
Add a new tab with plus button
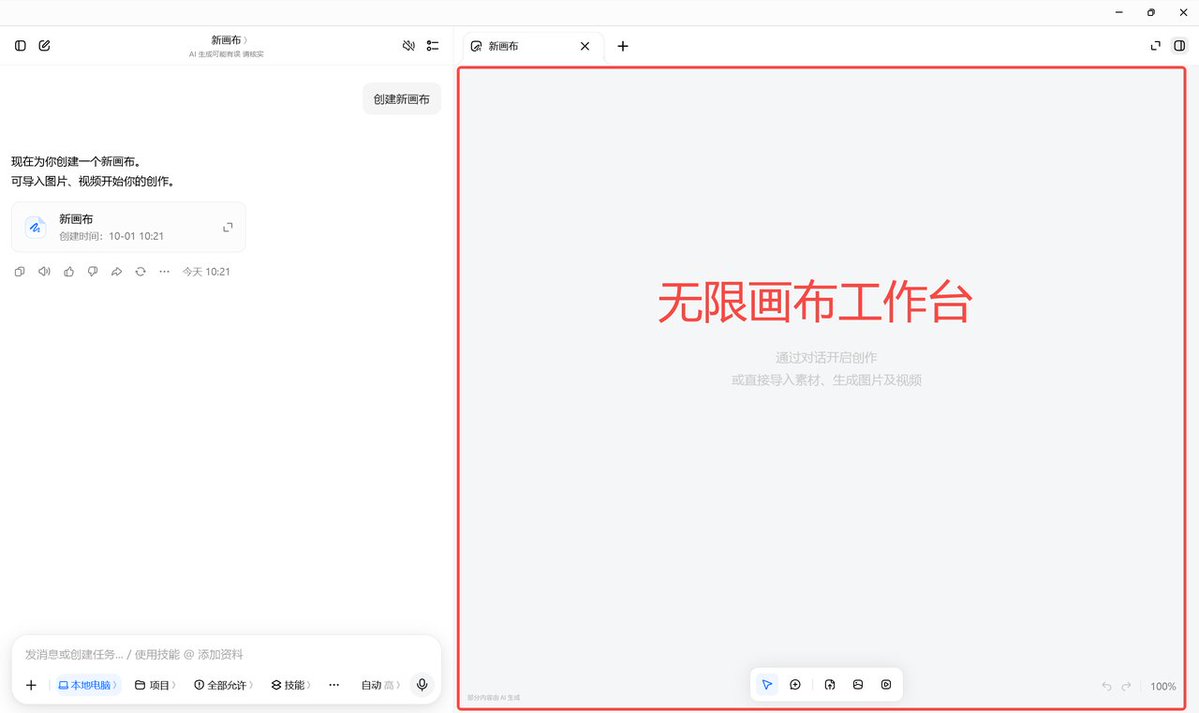pos(623,46)
